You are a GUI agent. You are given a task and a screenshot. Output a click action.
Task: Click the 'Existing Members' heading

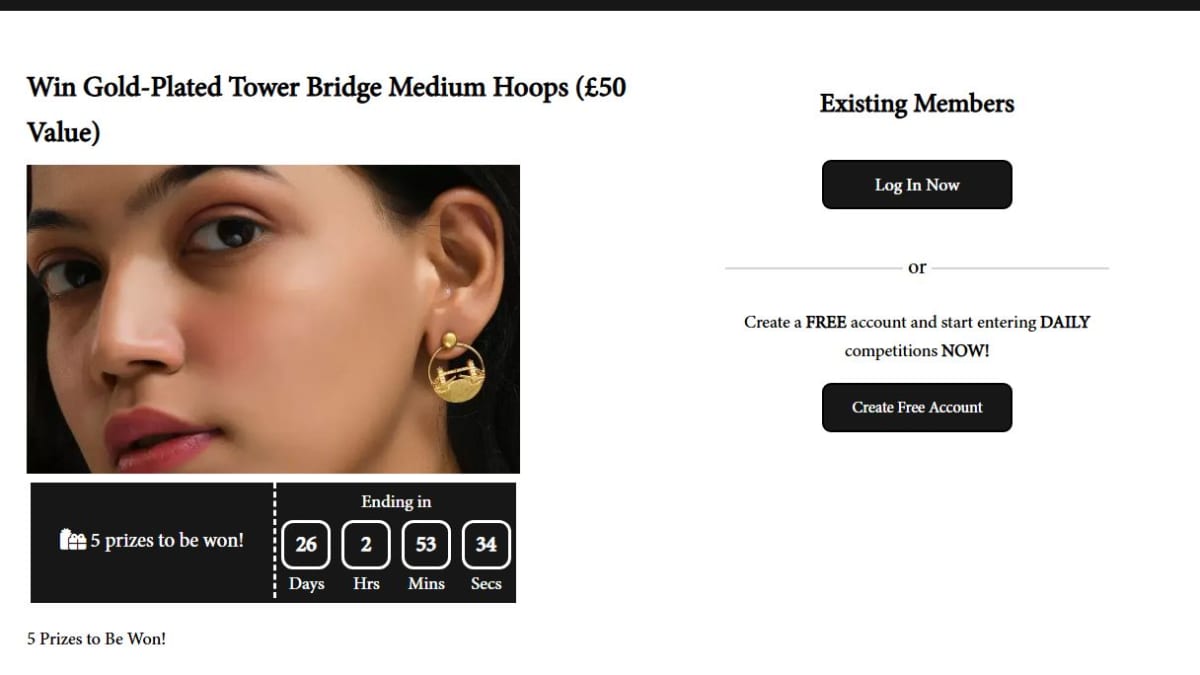coord(917,104)
